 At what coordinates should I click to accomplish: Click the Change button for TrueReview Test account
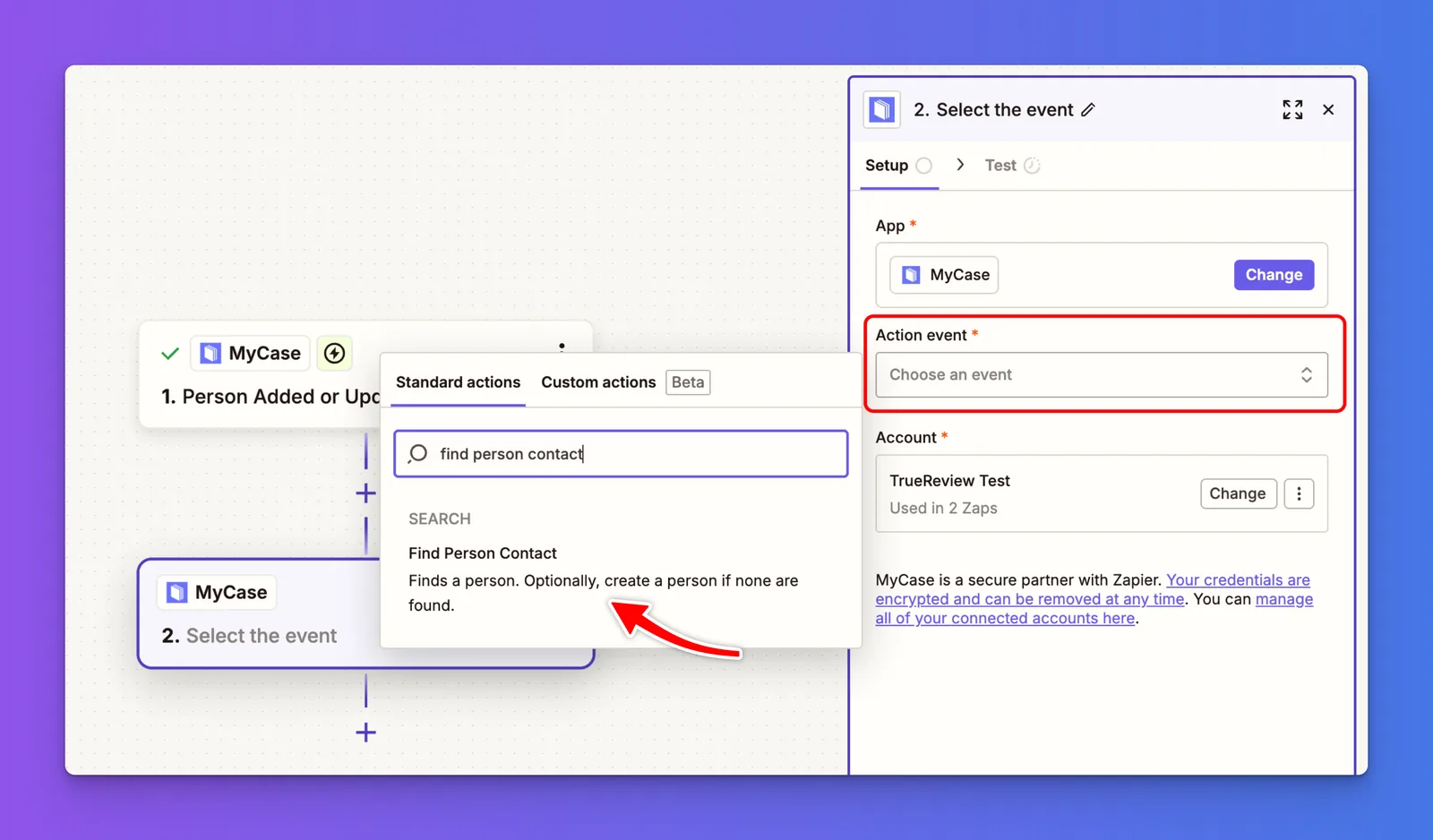pos(1238,493)
